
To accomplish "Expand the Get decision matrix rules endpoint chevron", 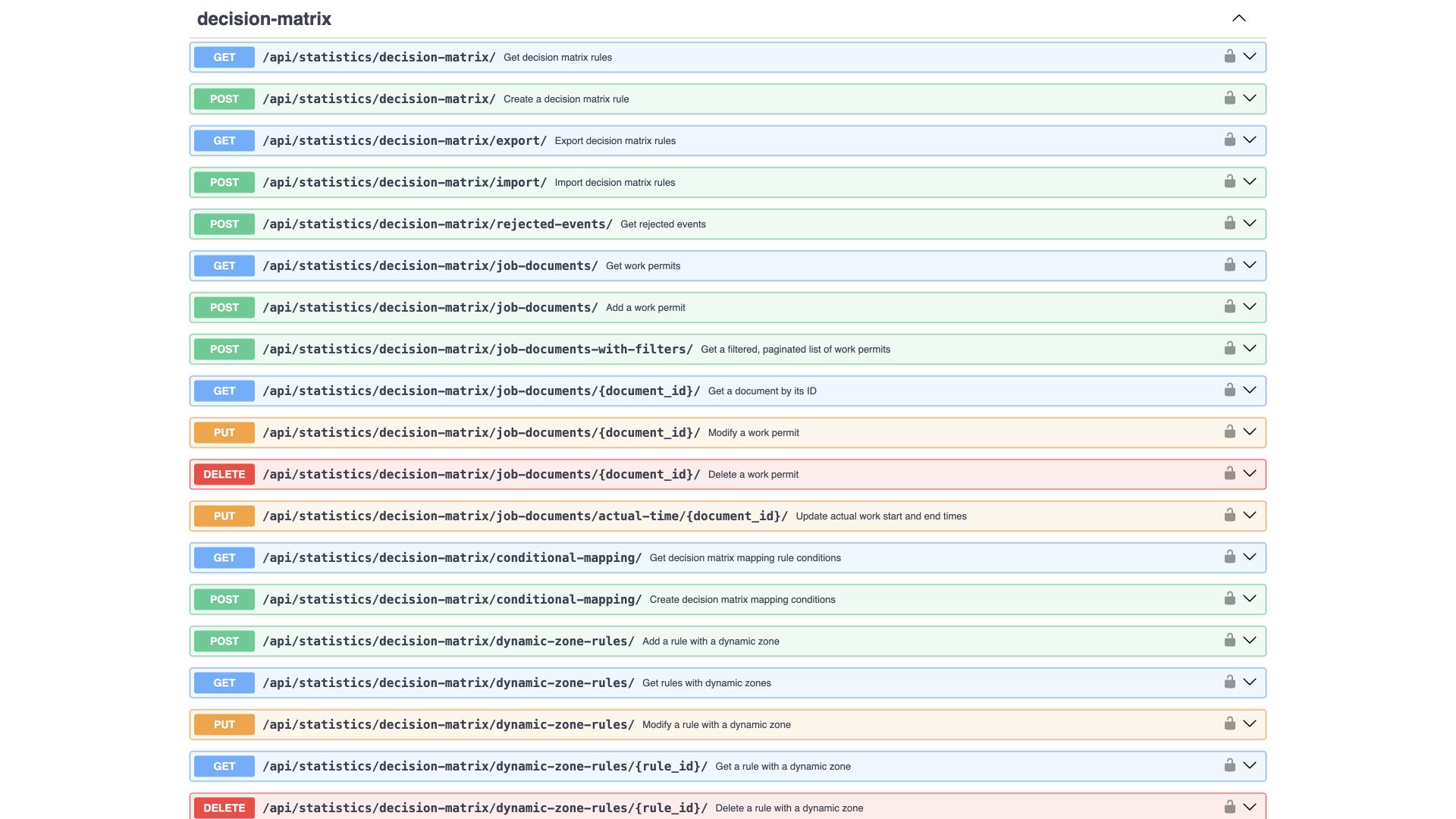I will point(1250,56).
